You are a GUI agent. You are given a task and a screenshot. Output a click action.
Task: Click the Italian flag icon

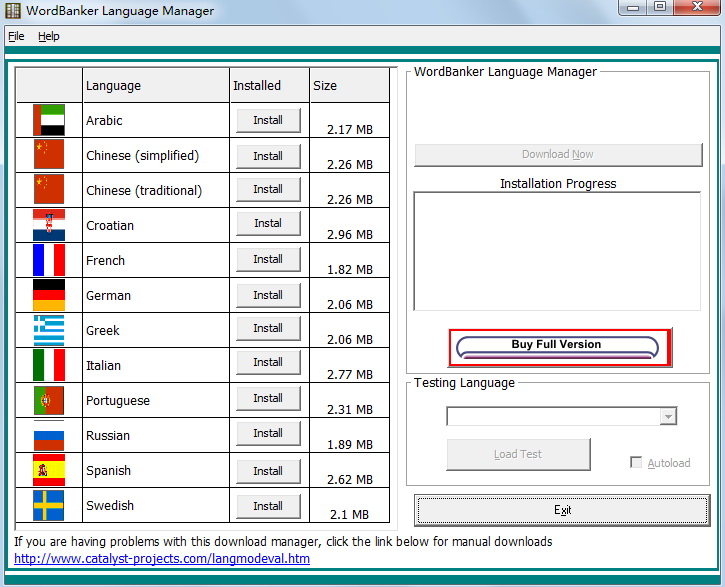(x=49, y=365)
